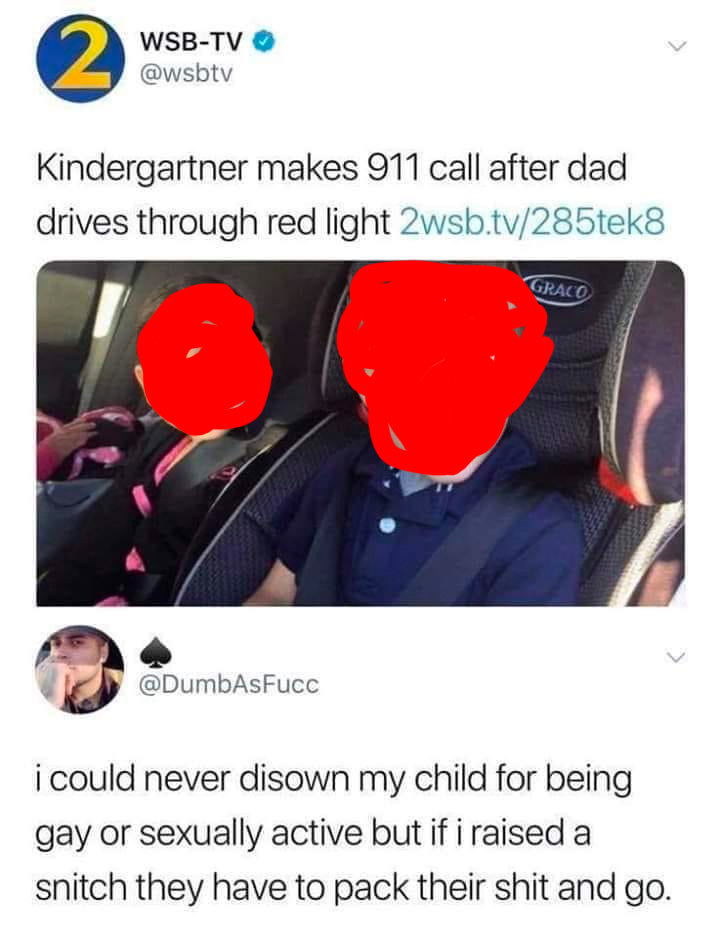Select the @wsbtv handle
The height and width of the screenshot is (937, 720).
click(185, 74)
